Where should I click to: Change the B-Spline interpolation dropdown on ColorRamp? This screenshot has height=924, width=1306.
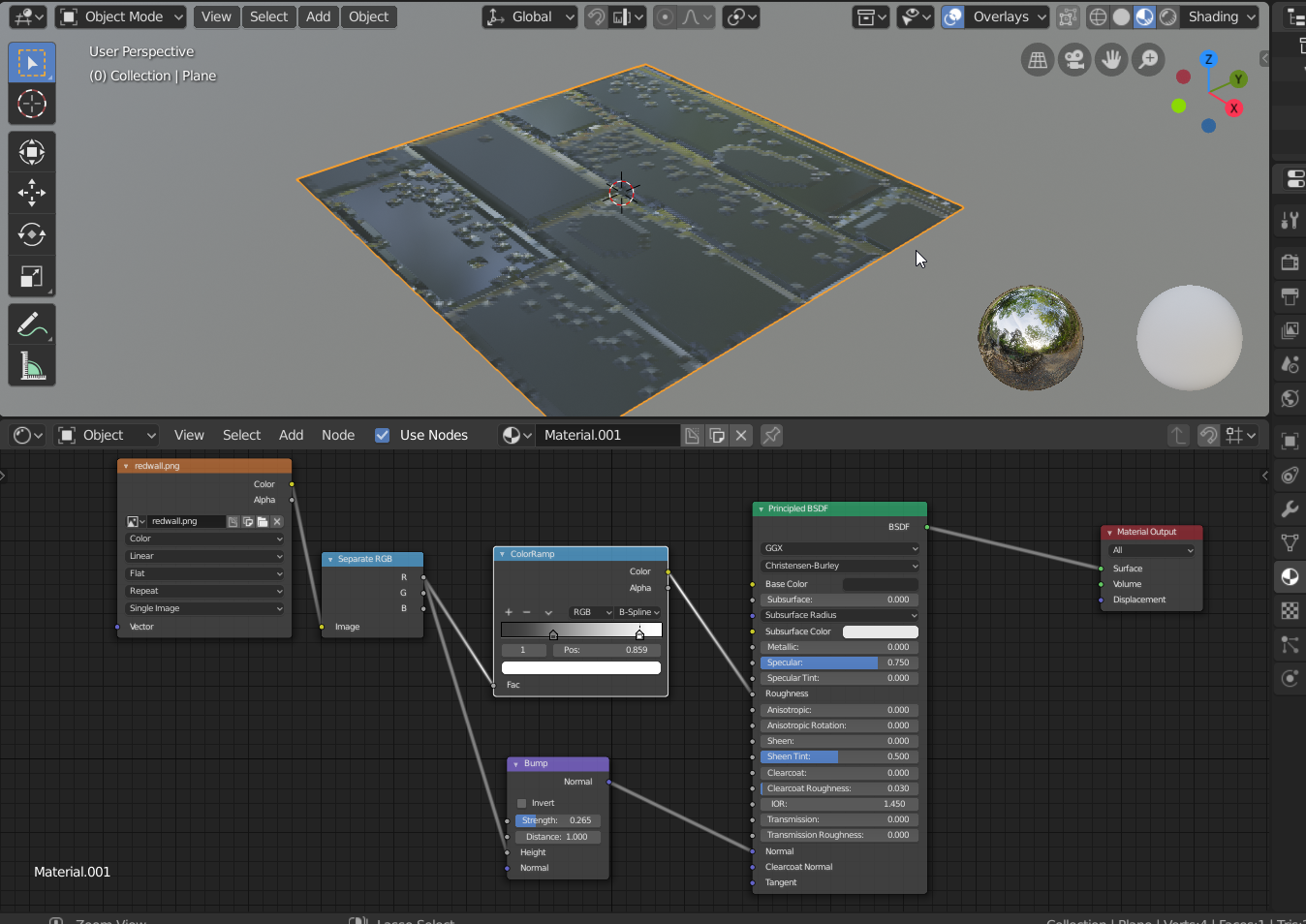pyautogui.click(x=637, y=611)
